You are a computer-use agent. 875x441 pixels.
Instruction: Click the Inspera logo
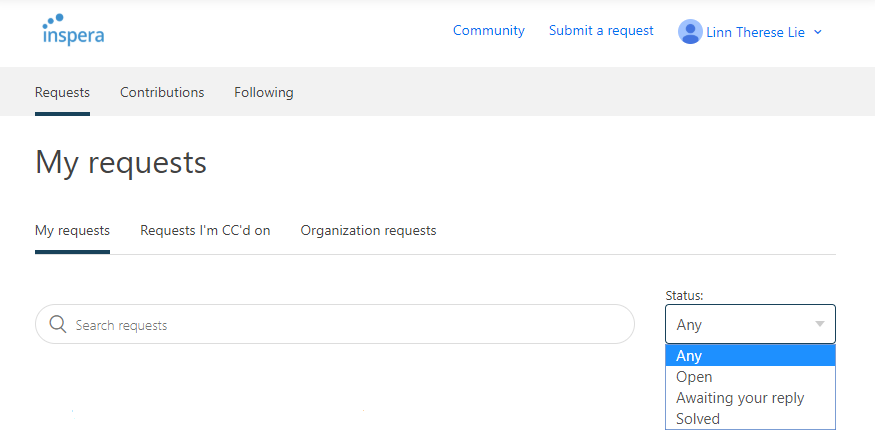pos(73,30)
